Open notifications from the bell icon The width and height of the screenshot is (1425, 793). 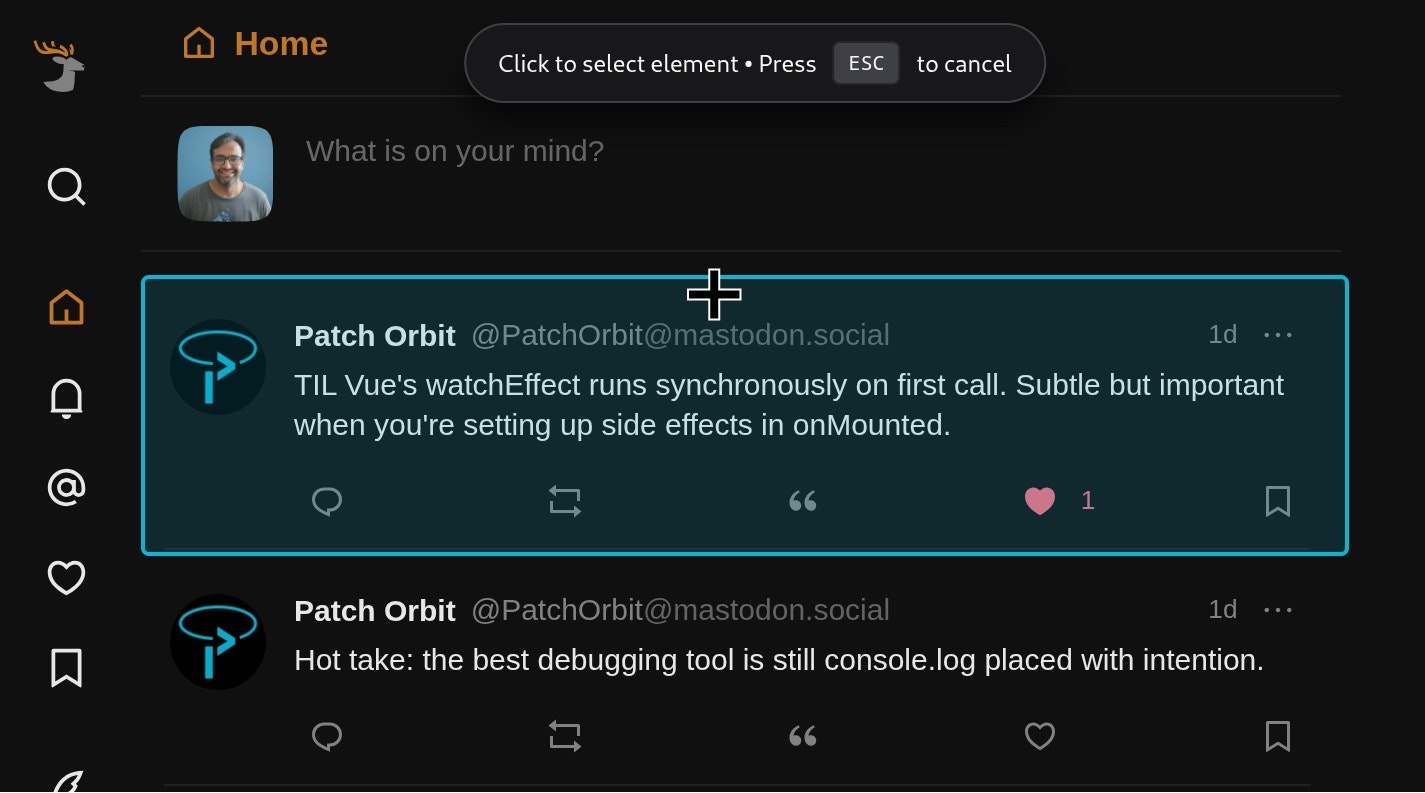65,397
